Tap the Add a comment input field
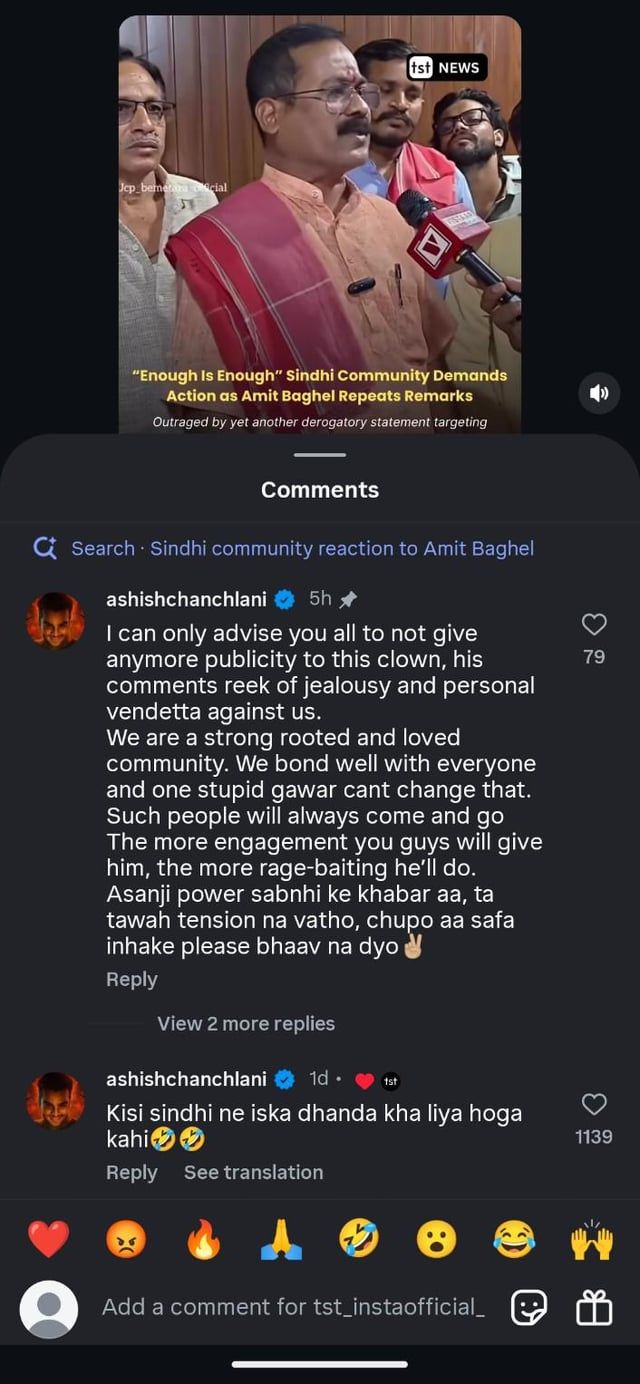This screenshot has height=1384, width=640. (x=293, y=1307)
